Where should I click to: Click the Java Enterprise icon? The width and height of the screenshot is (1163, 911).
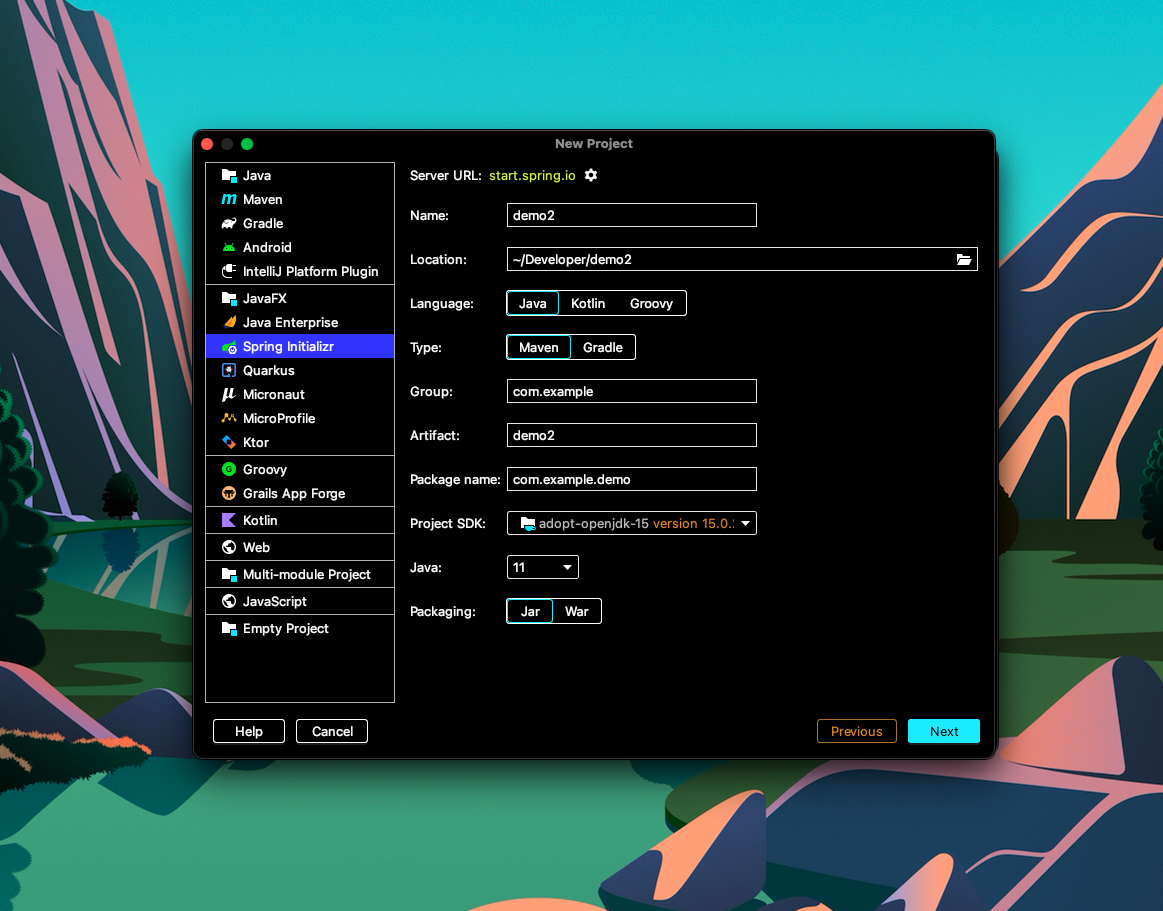tap(229, 323)
